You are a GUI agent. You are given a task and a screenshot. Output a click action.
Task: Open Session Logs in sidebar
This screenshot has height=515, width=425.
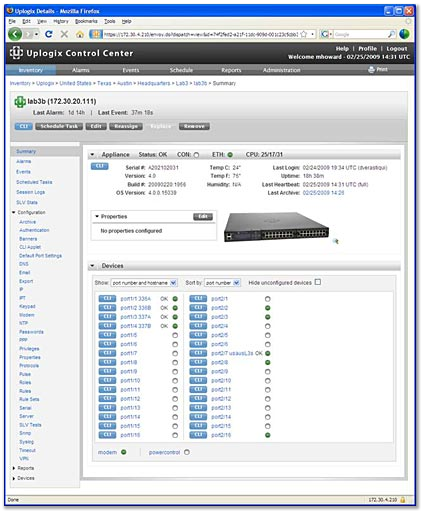click(30, 192)
